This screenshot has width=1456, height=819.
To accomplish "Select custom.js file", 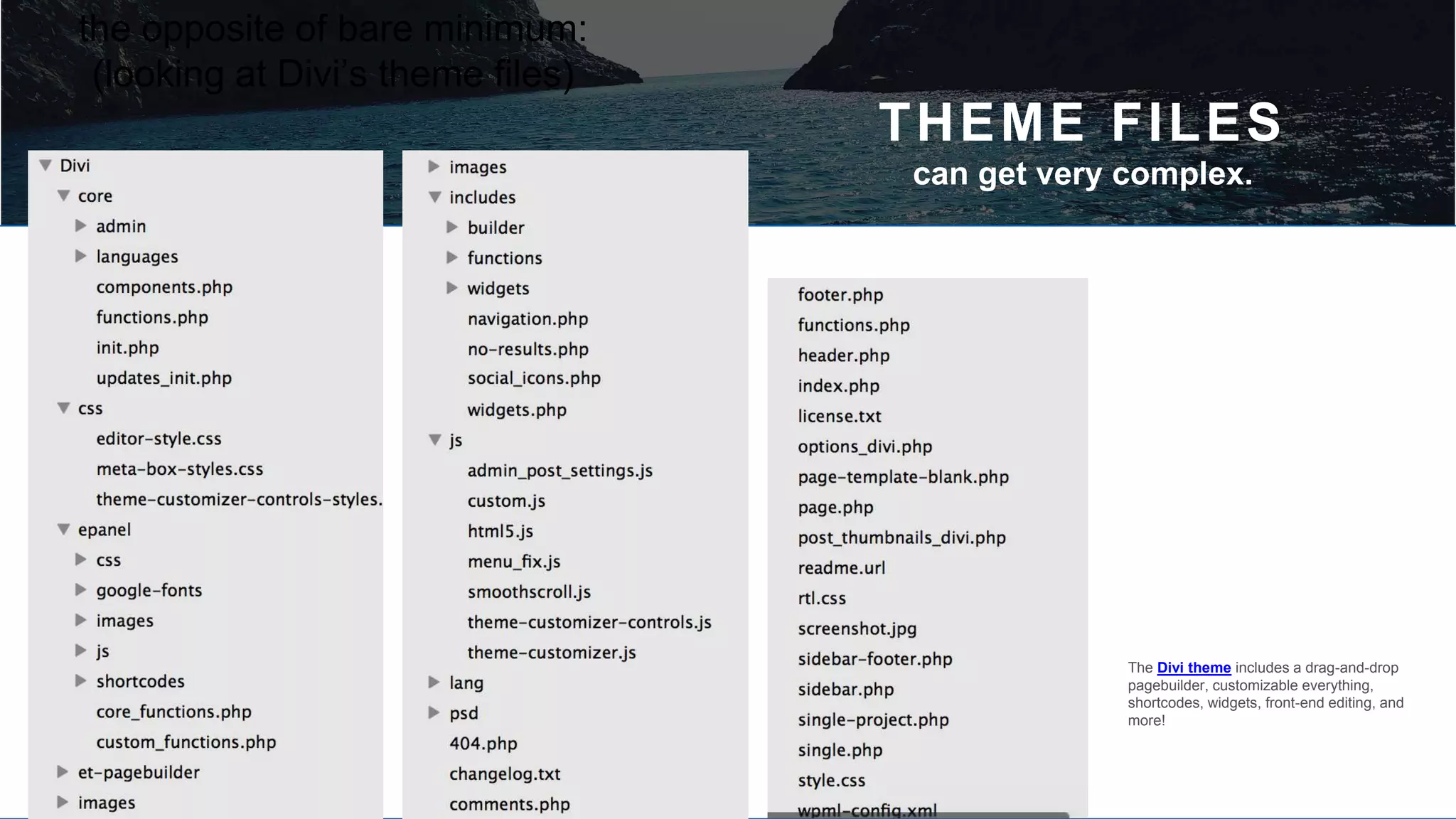I will [506, 501].
